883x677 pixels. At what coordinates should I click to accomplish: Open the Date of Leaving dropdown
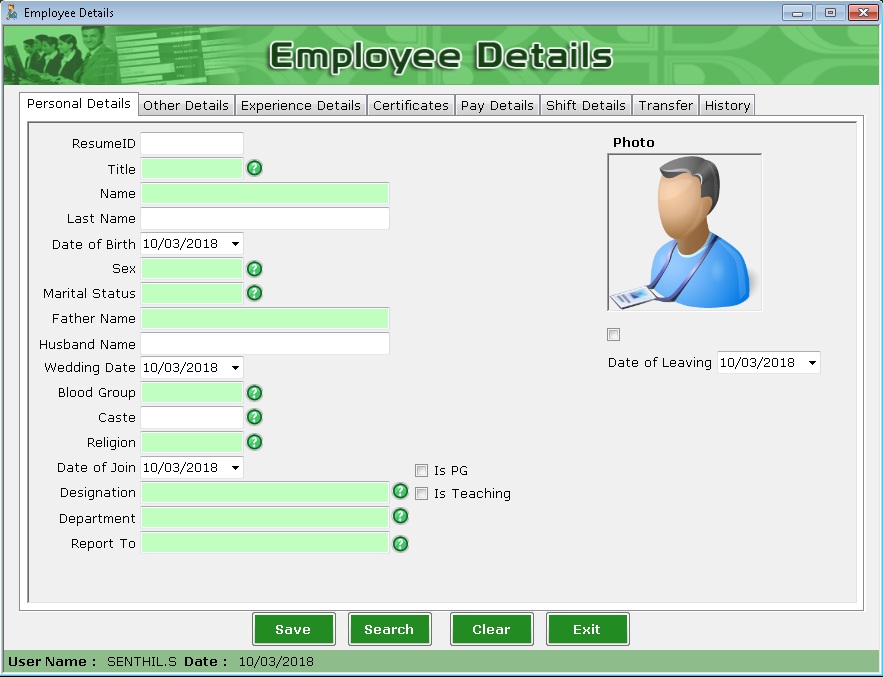[x=812, y=362]
